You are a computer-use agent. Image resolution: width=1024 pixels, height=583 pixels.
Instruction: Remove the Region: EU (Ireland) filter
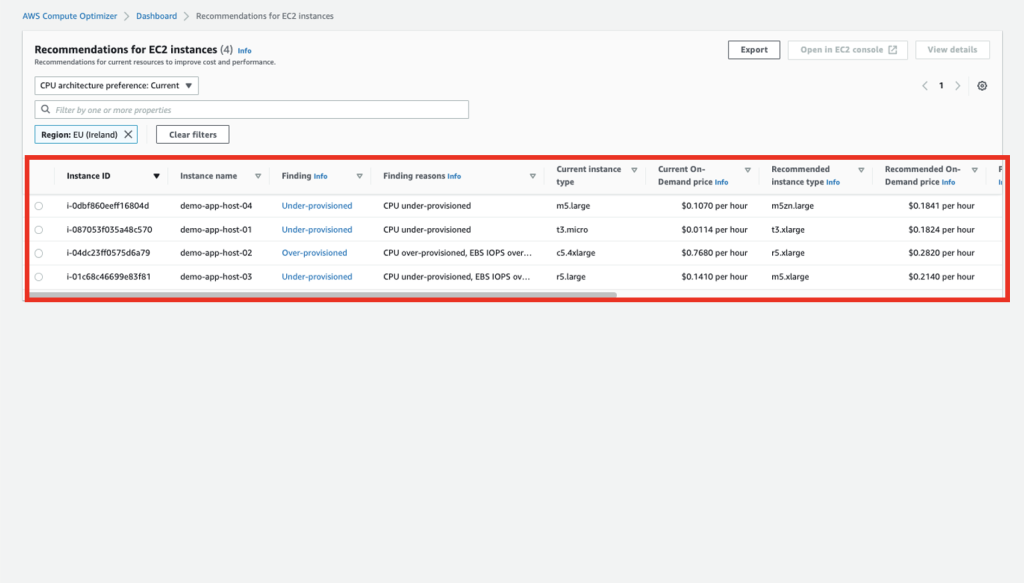click(x=128, y=134)
